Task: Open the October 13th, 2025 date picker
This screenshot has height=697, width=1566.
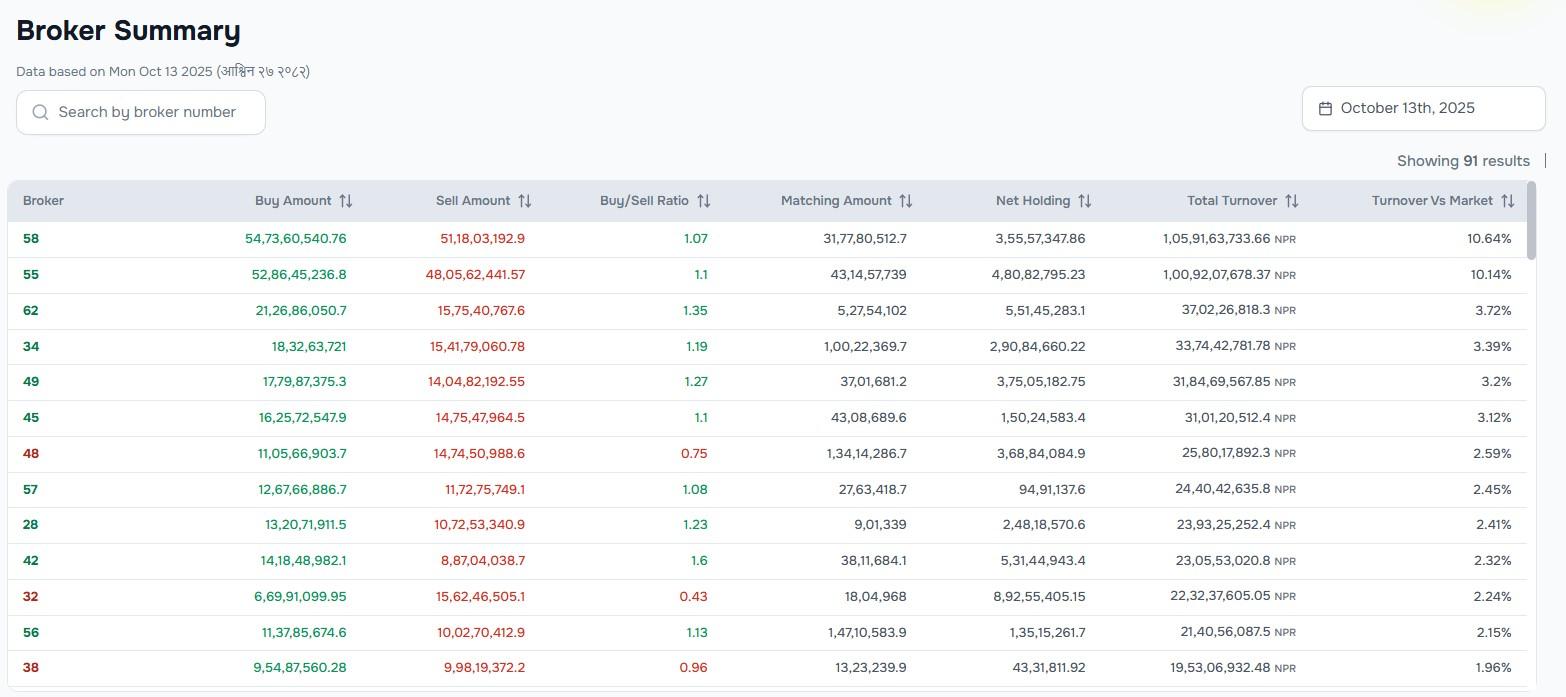Action: (x=1422, y=108)
